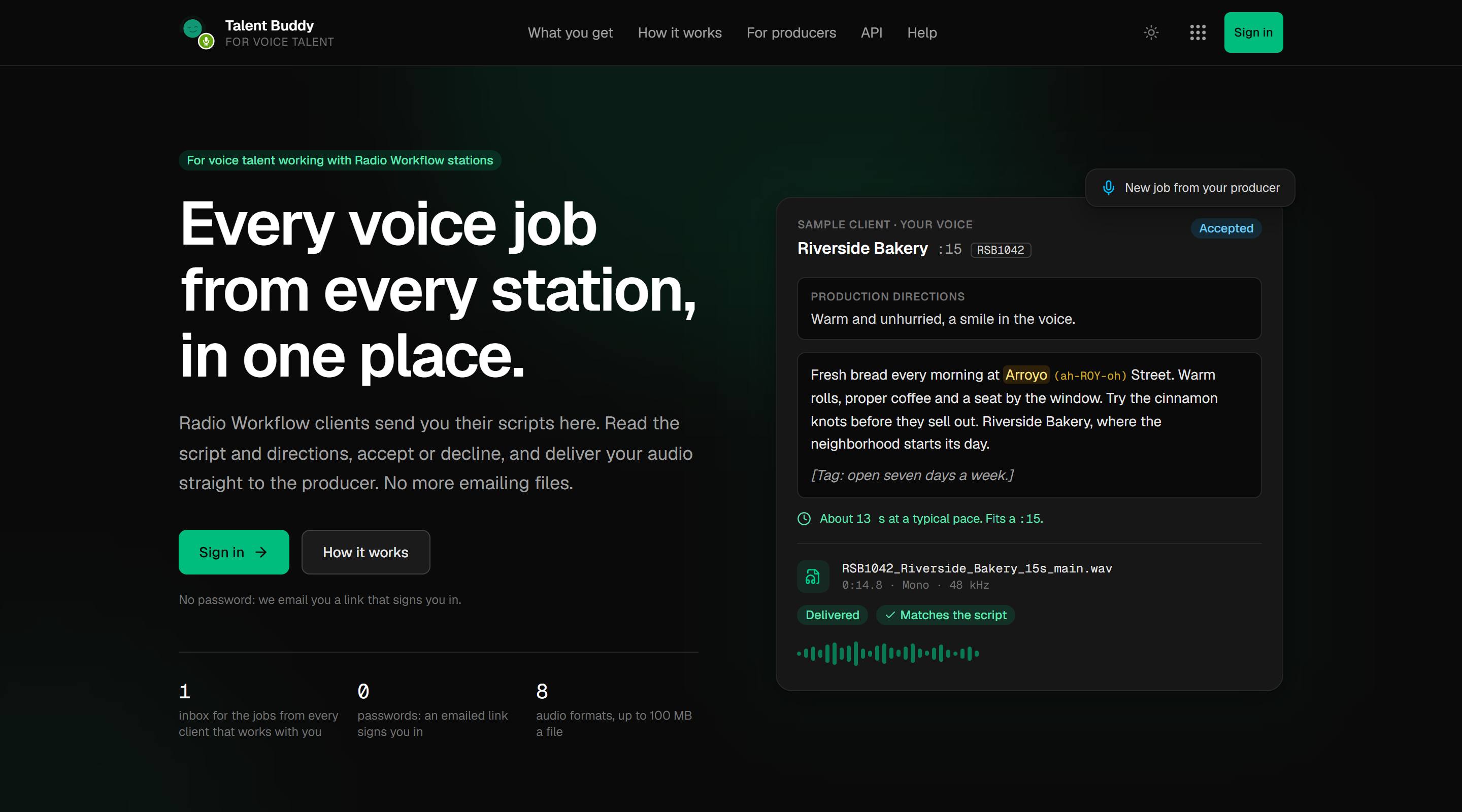This screenshot has height=812, width=1462.
Task: Click the microphone icon in new job notification
Action: [1108, 188]
